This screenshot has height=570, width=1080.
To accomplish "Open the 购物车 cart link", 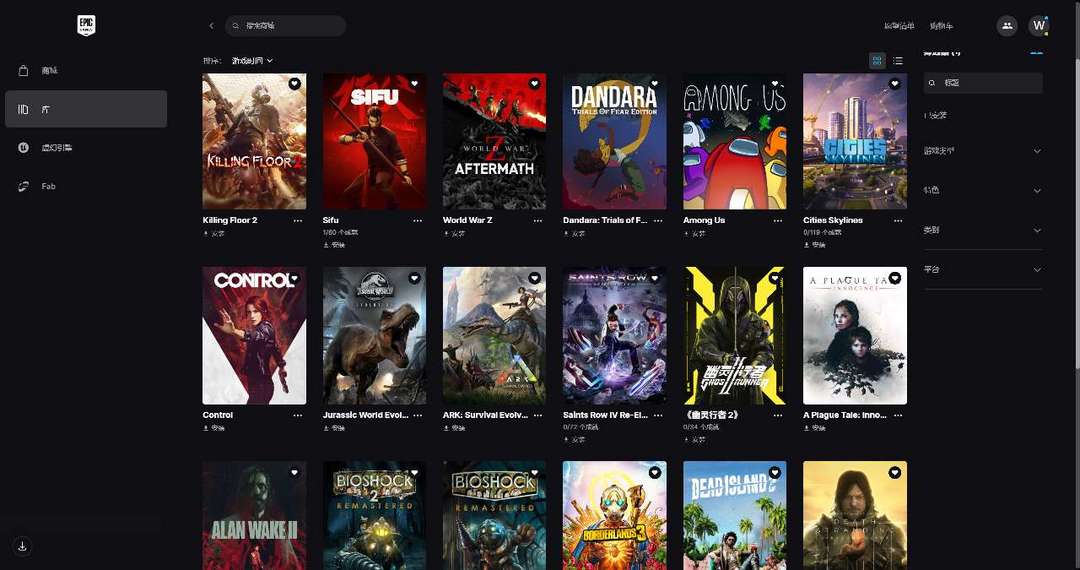I will (941, 26).
